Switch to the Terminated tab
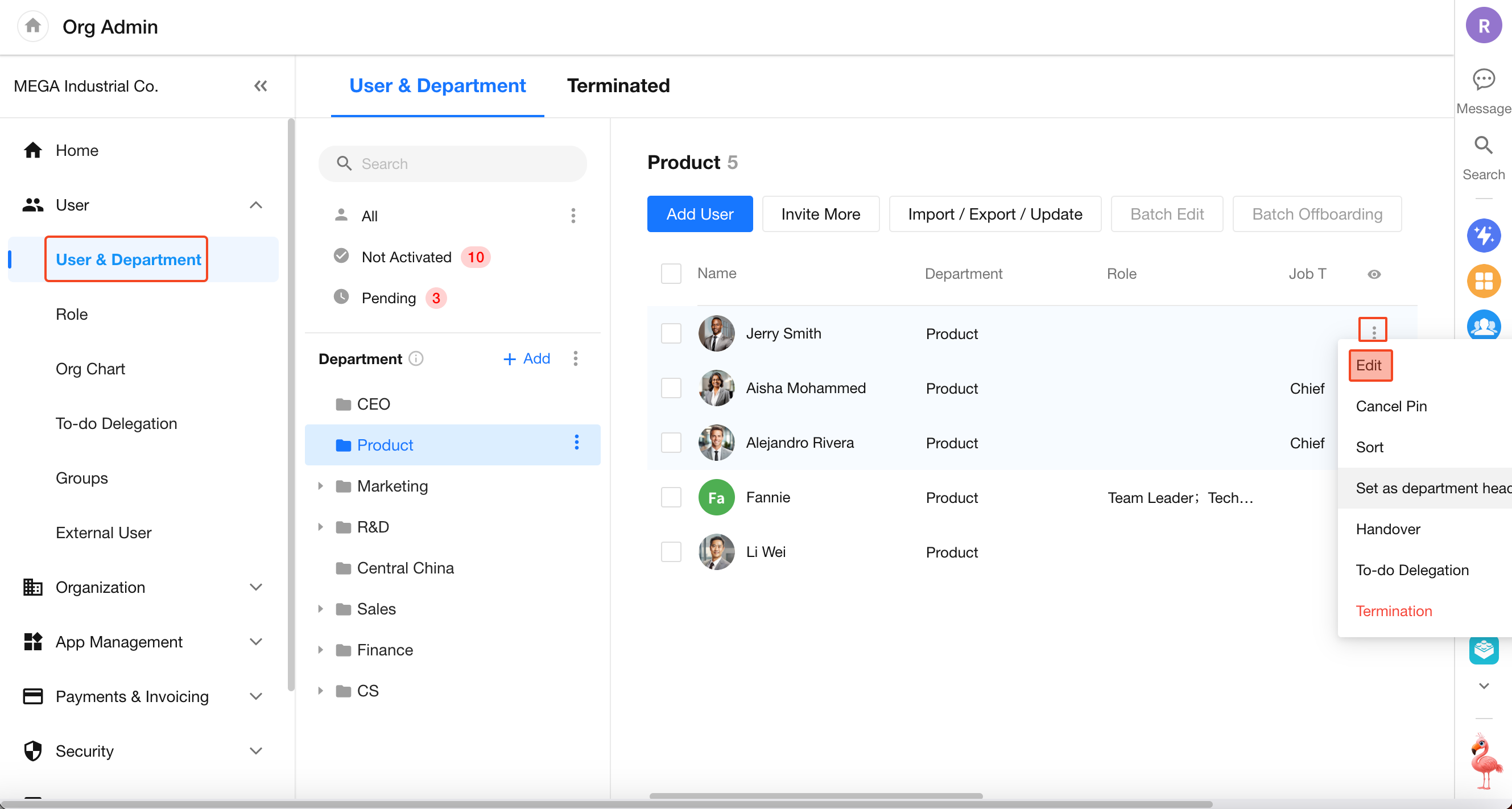Image resolution: width=1512 pixels, height=809 pixels. pyautogui.click(x=618, y=86)
